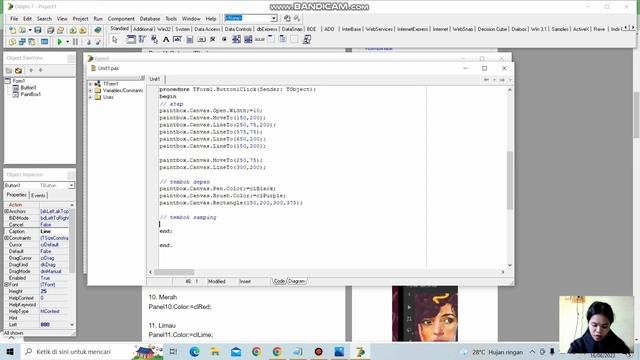The image size is (640, 360).
Task: Click the Height property value 25
Action: pyautogui.click(x=55, y=291)
